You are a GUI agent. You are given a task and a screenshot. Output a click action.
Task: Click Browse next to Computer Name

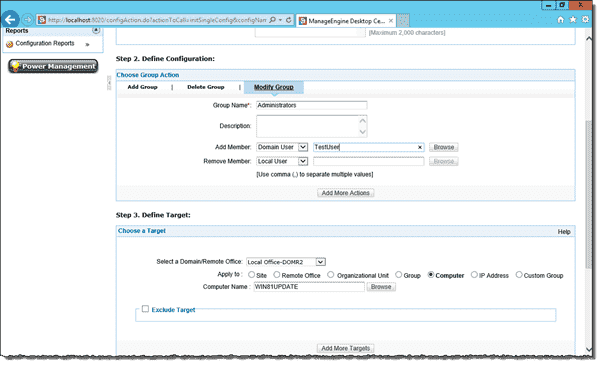click(381, 287)
